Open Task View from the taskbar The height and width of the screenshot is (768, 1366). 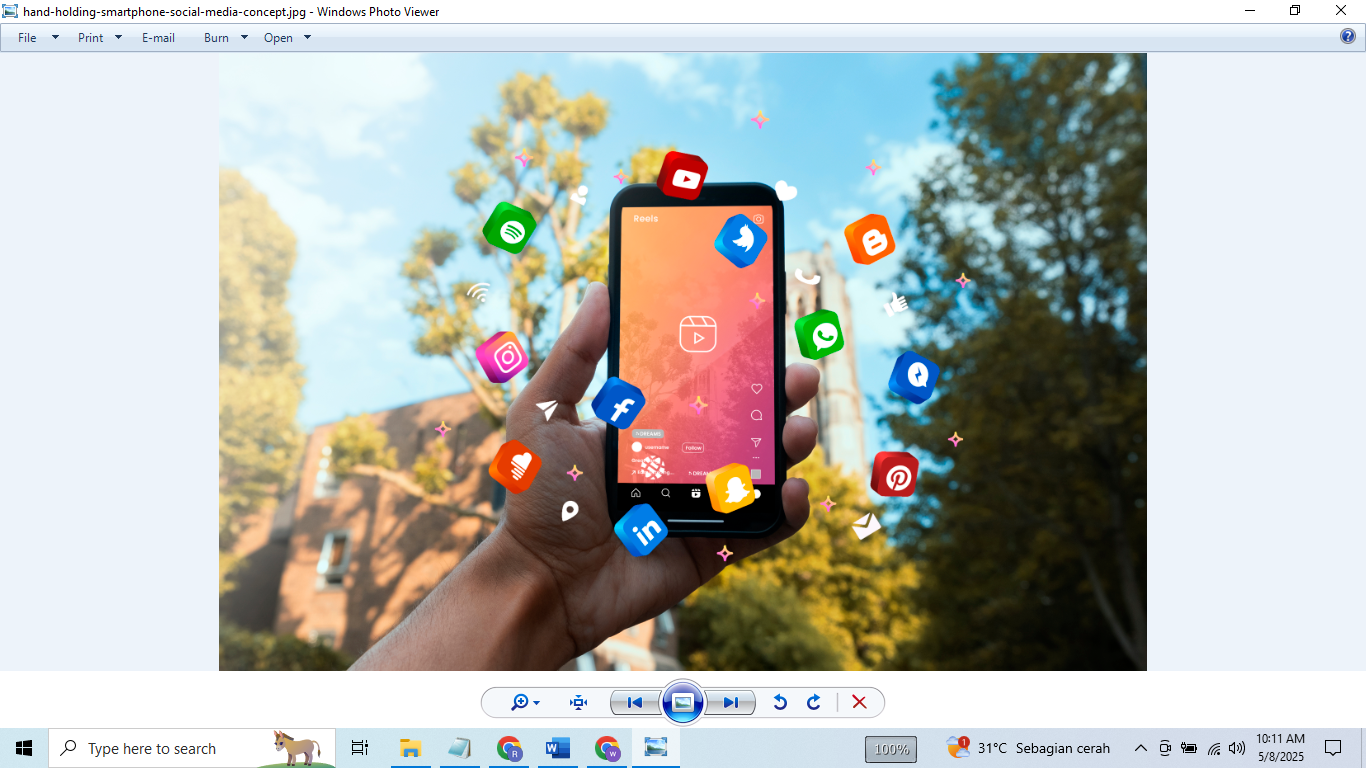[x=360, y=748]
